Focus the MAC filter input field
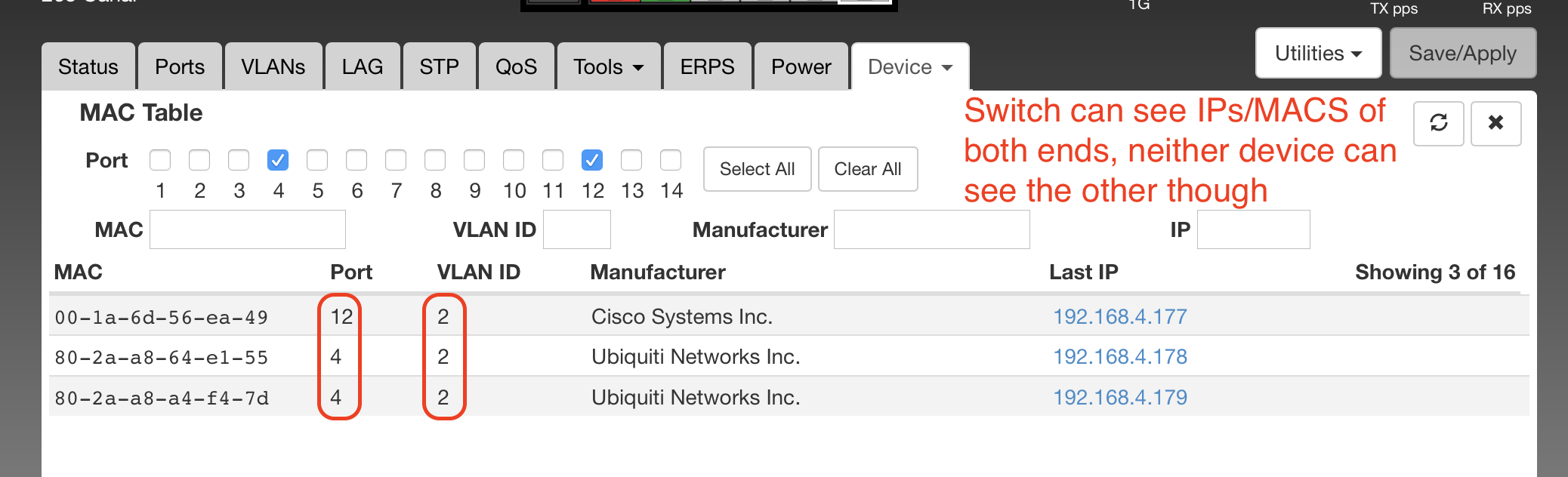Screen dimensions: 1568x477 coord(248,229)
